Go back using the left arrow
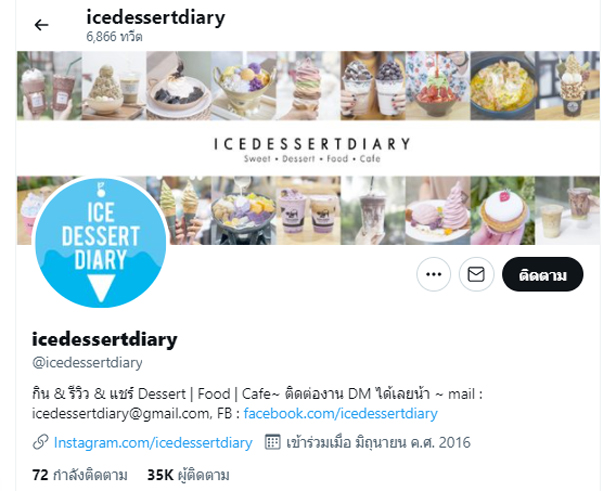The width and height of the screenshot is (616, 491). pos(41,25)
